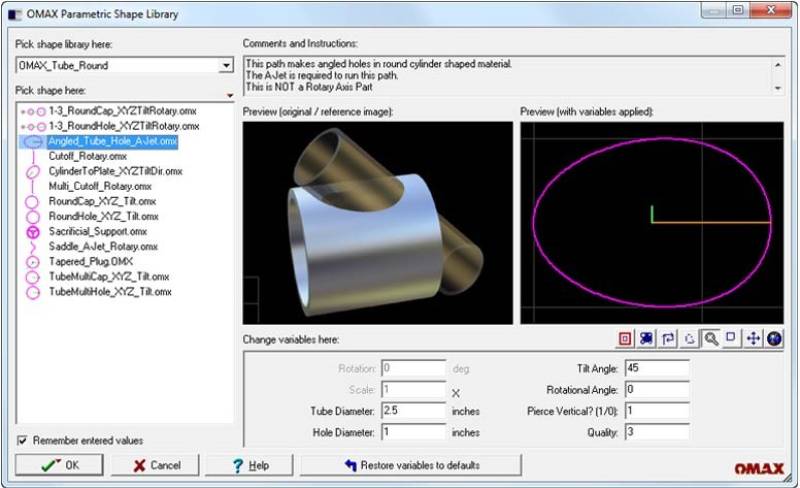
Task: Click Restore variables to defaults
Action: (411, 465)
